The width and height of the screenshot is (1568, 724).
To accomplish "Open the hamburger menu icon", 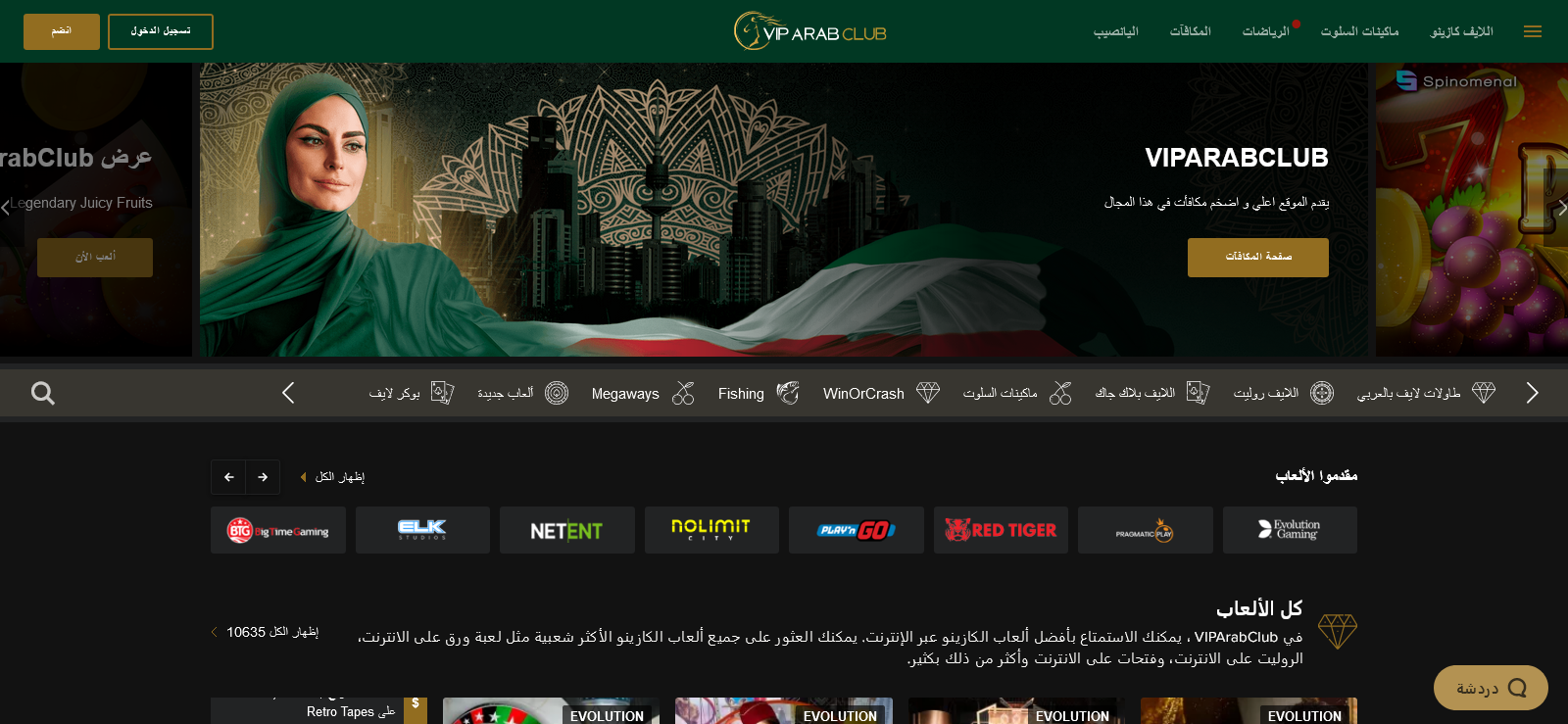I will tap(1533, 31).
